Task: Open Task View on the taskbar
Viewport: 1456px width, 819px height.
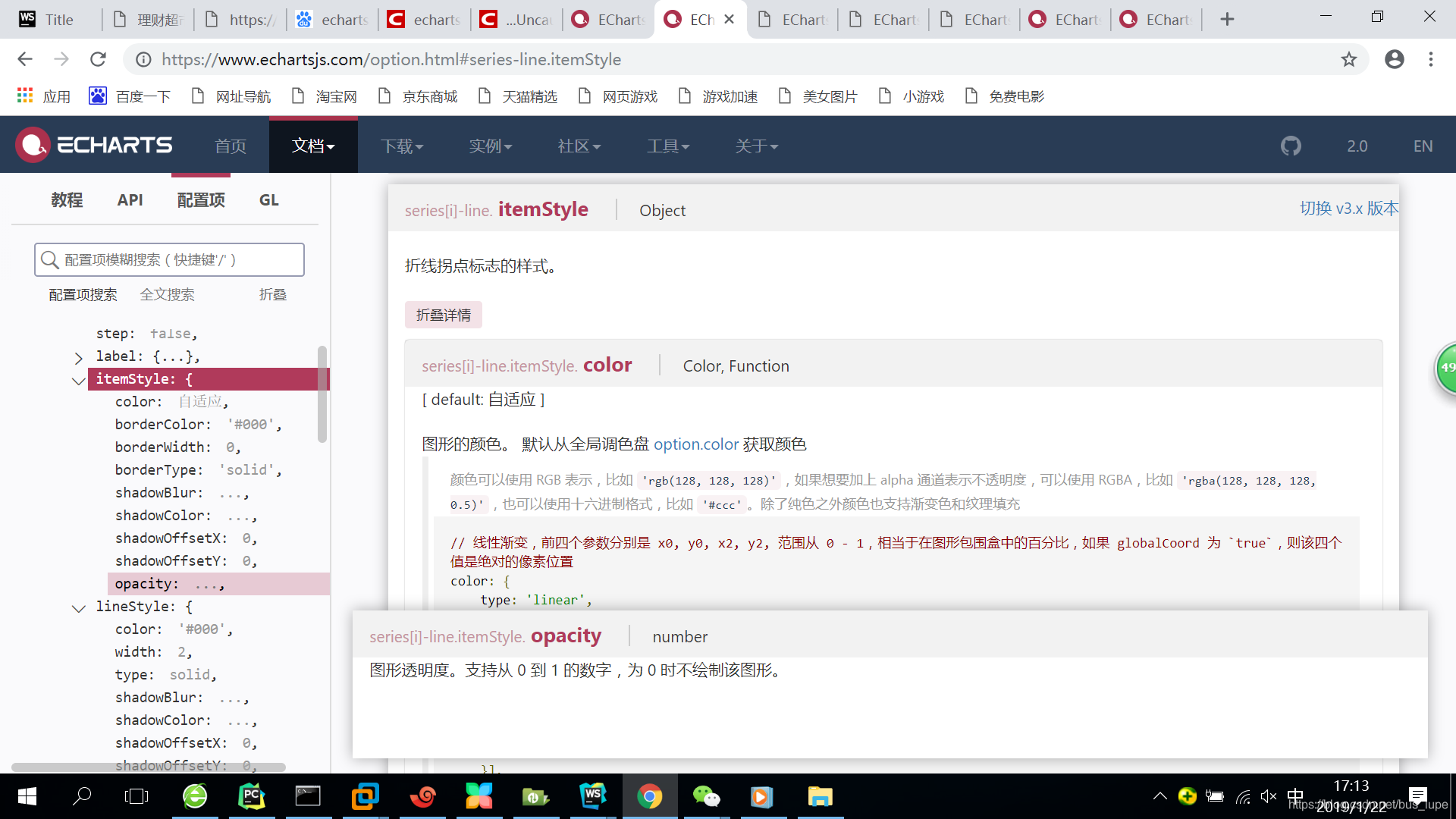Action: (x=136, y=796)
